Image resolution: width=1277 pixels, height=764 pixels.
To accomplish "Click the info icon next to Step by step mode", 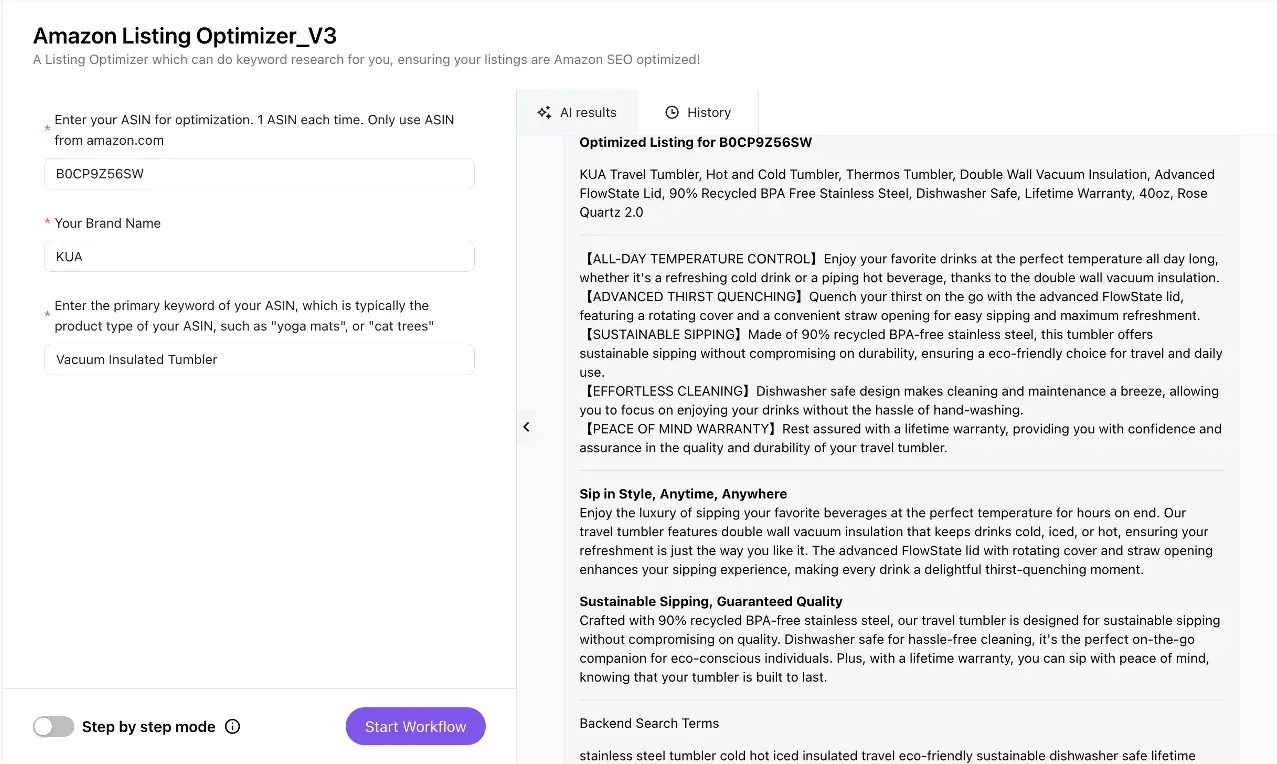I will pyautogui.click(x=233, y=727).
